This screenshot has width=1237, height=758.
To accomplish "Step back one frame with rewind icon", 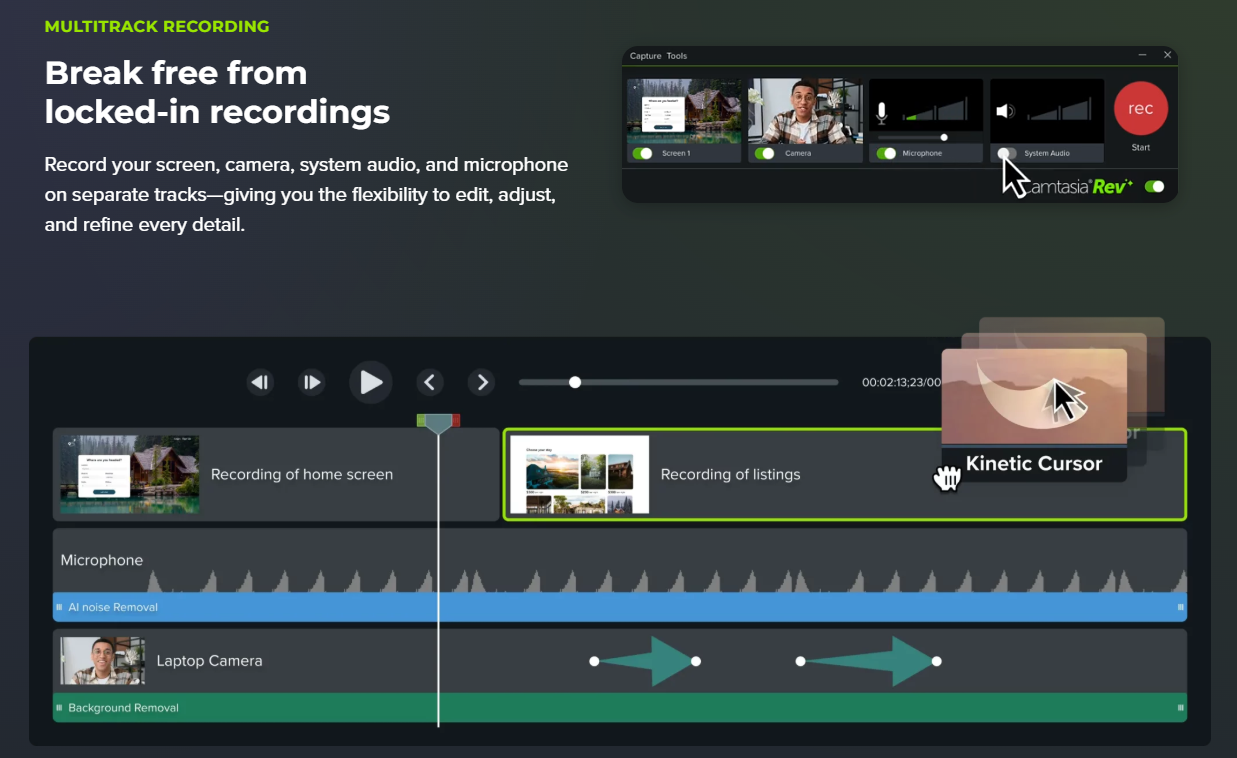I will point(261,382).
